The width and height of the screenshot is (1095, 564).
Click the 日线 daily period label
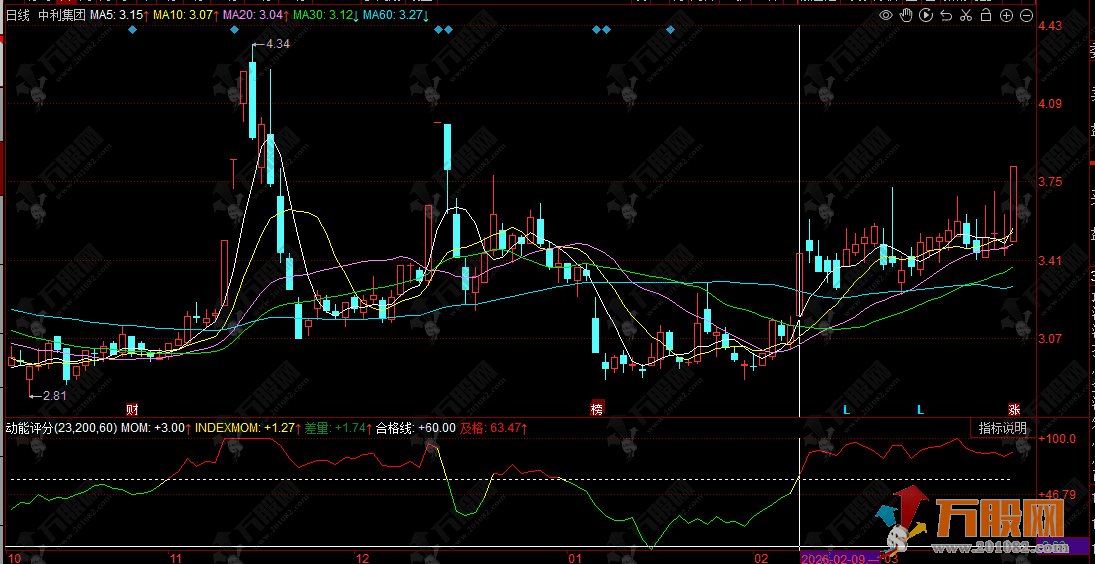(18, 16)
